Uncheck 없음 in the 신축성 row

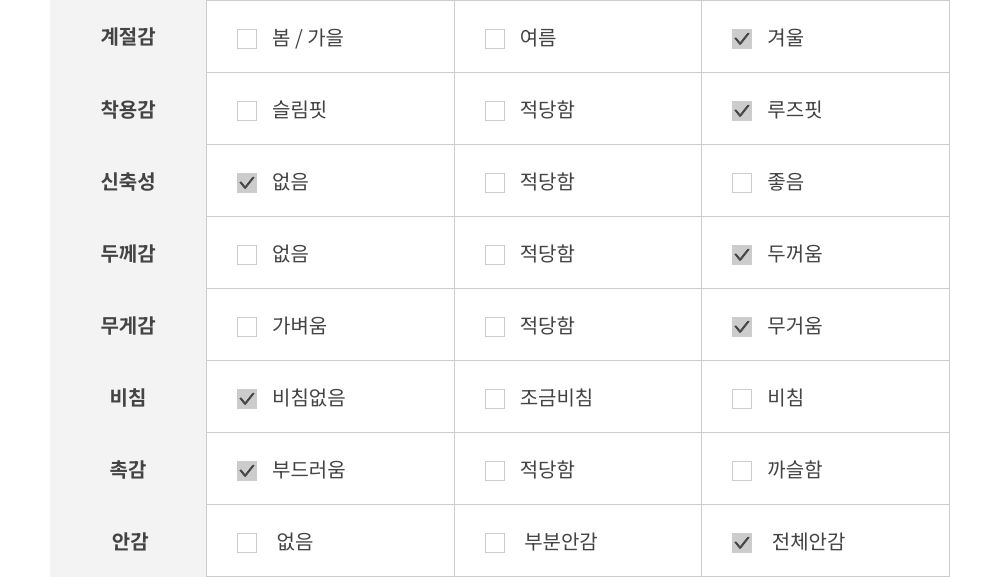click(247, 183)
